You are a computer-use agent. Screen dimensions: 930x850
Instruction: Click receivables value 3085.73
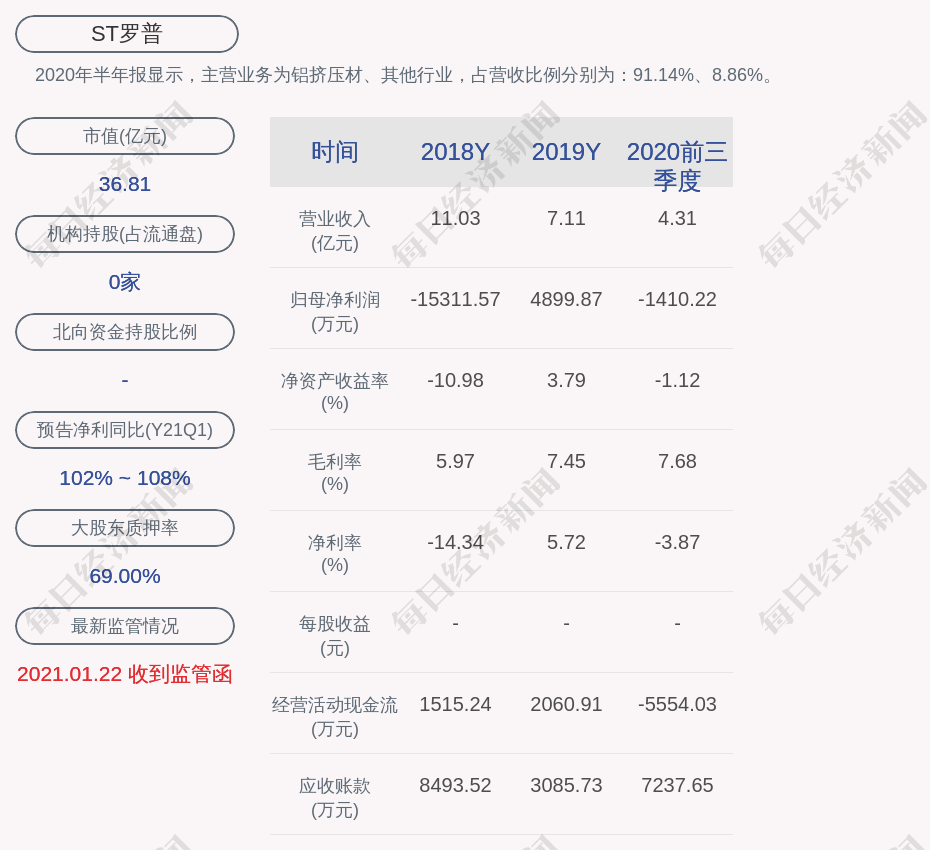click(x=566, y=785)
